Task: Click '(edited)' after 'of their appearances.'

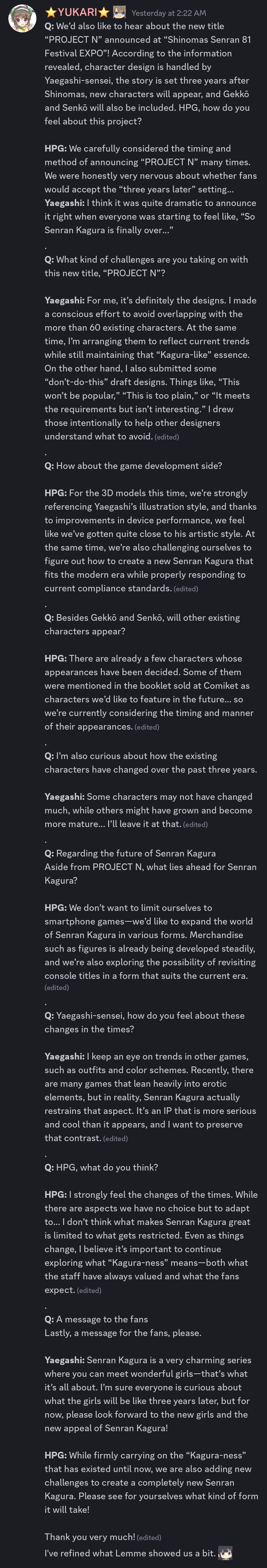Action: click(147, 727)
